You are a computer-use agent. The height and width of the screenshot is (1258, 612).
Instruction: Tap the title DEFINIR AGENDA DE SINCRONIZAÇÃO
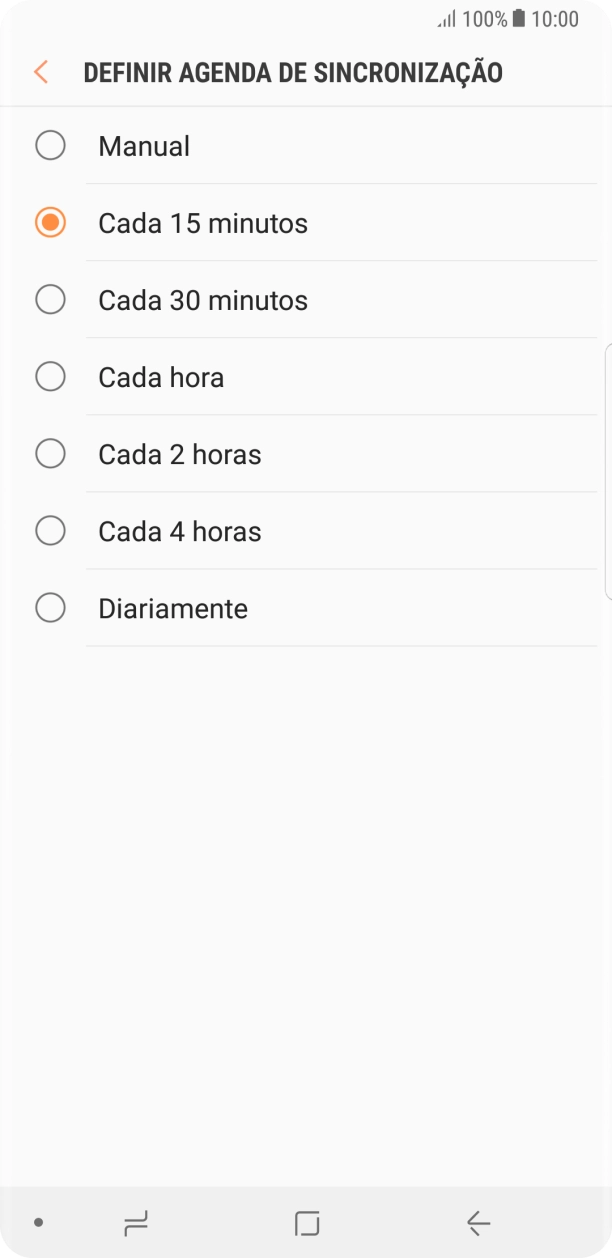tap(294, 72)
